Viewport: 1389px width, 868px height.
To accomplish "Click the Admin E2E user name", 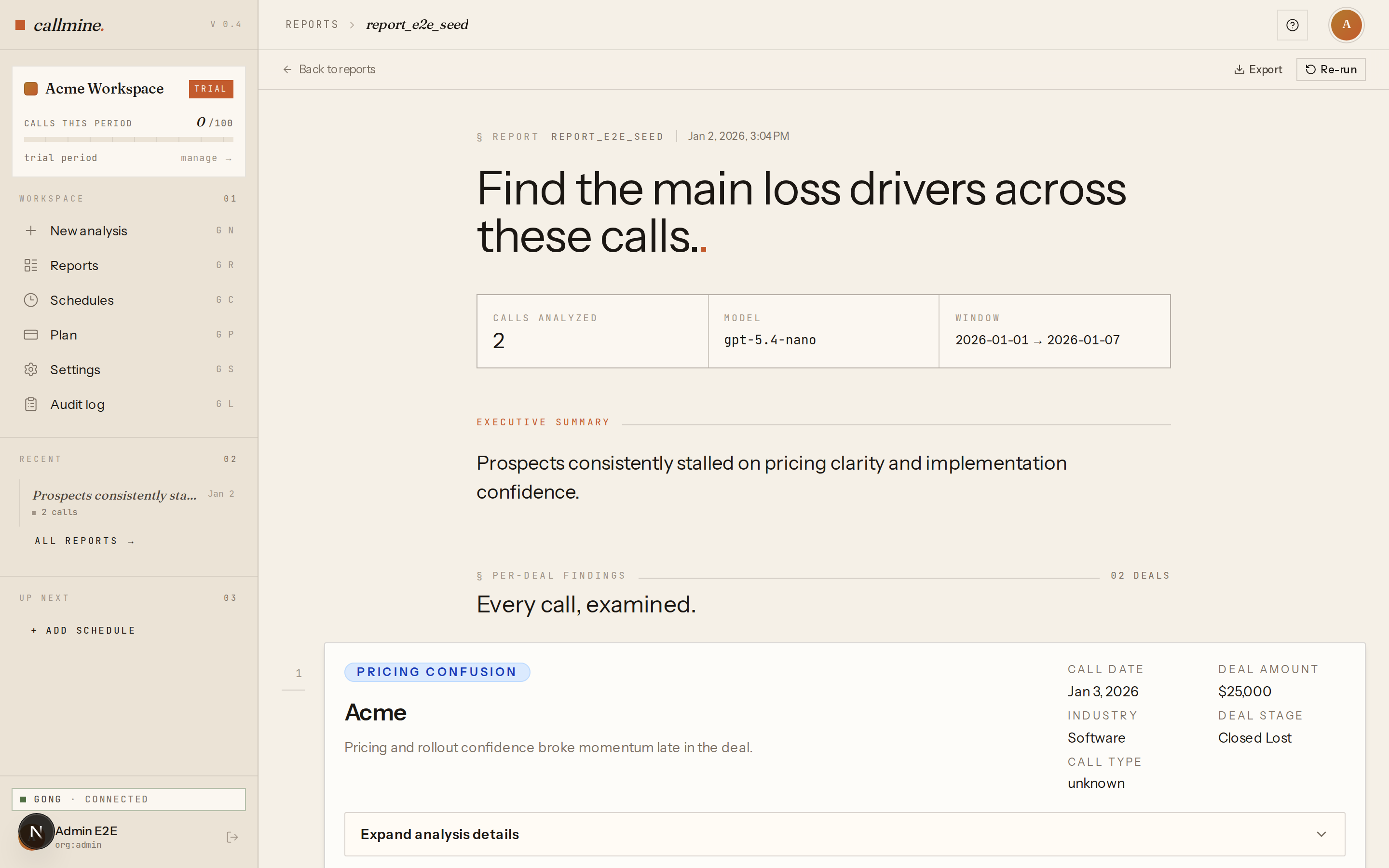I will [x=86, y=831].
